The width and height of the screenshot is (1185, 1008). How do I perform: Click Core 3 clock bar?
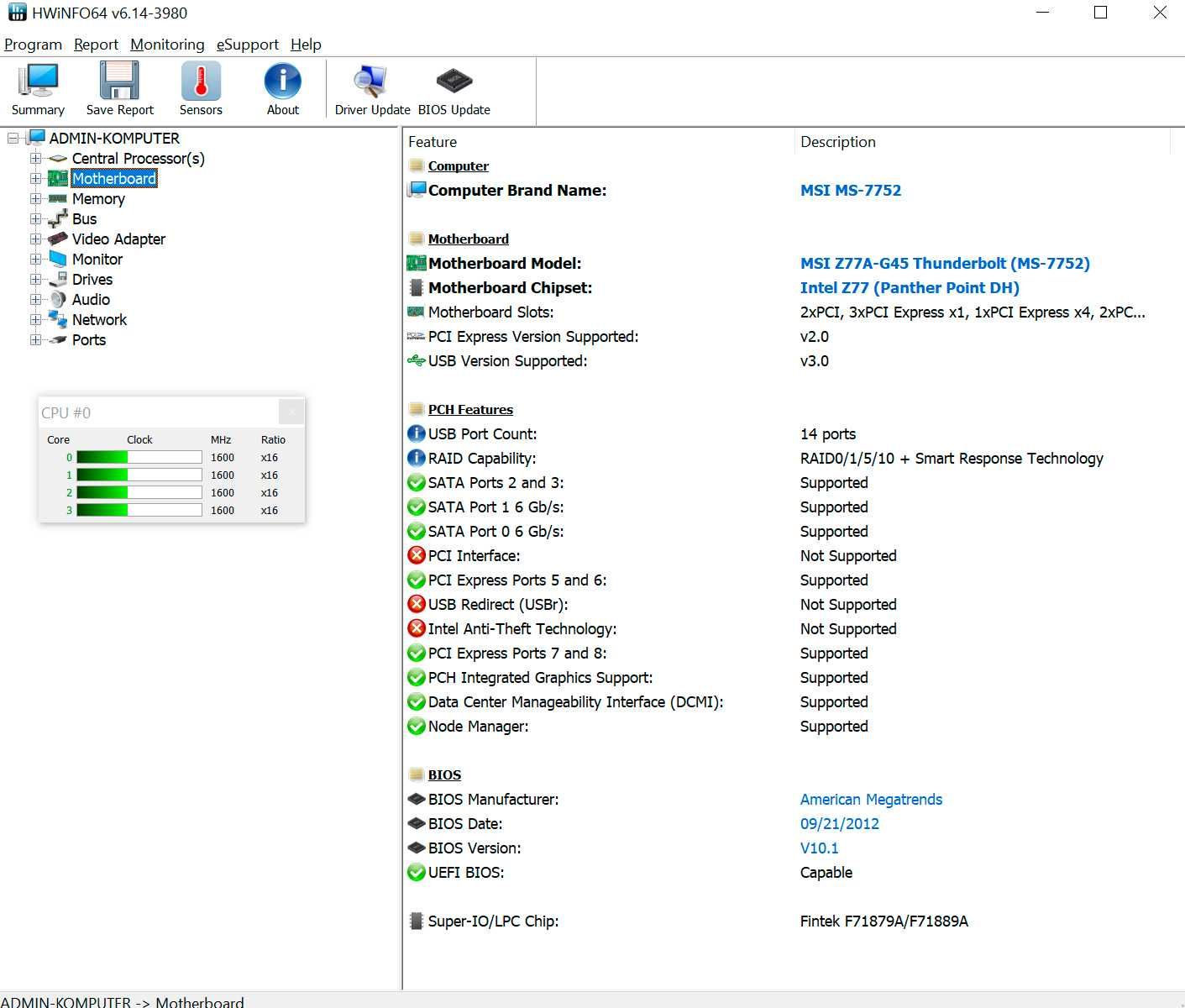click(x=139, y=510)
